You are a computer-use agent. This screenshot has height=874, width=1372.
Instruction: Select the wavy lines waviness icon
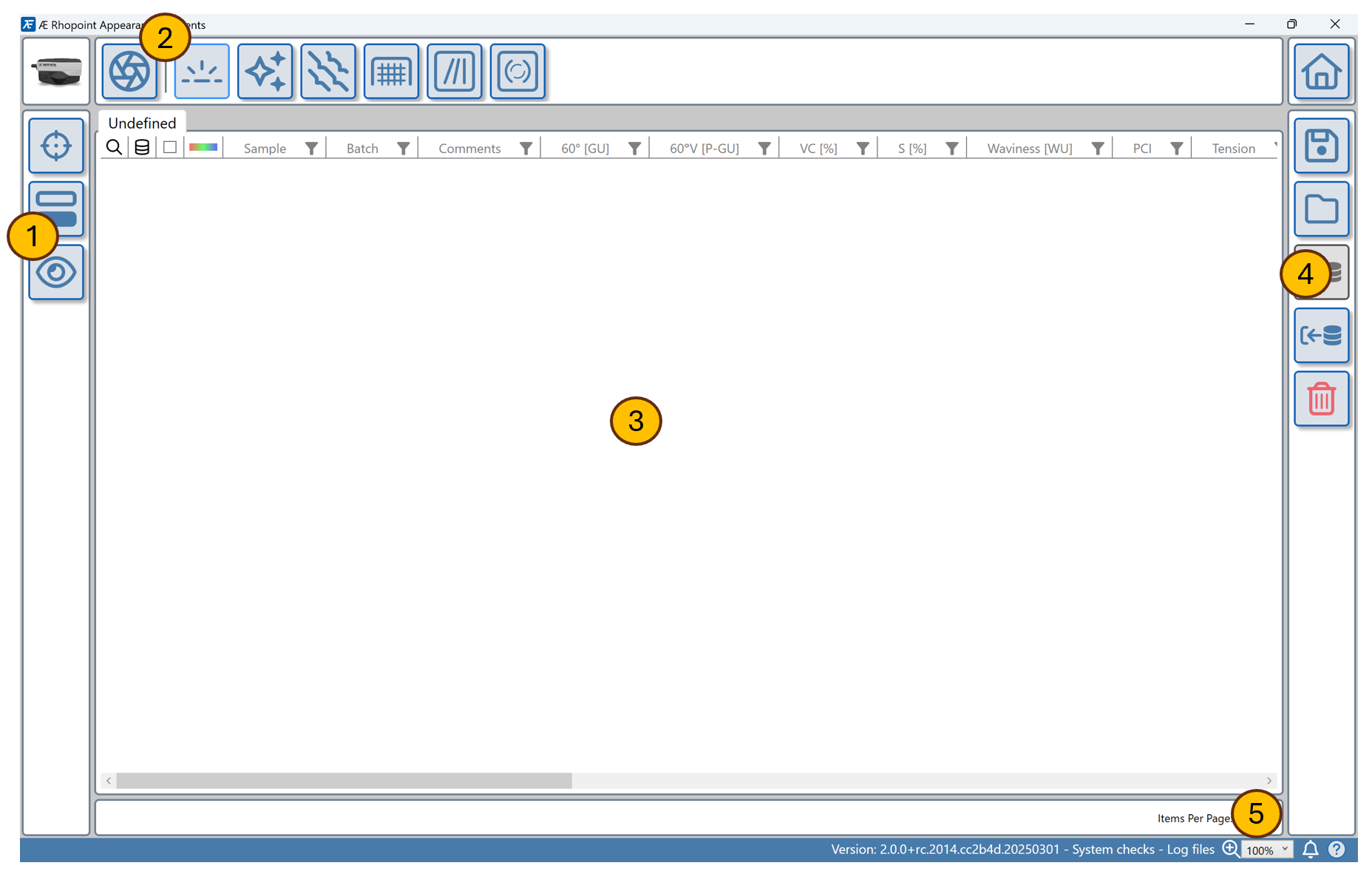[x=328, y=72]
